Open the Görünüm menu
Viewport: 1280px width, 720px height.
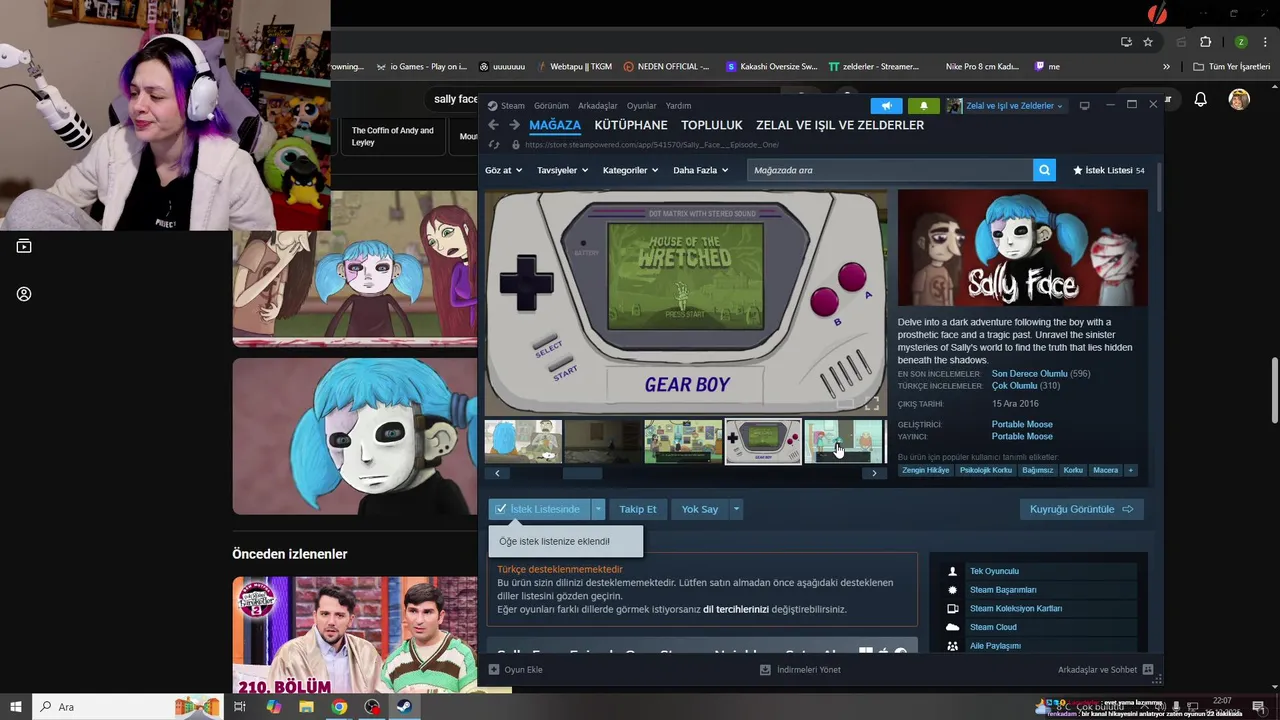click(x=551, y=105)
